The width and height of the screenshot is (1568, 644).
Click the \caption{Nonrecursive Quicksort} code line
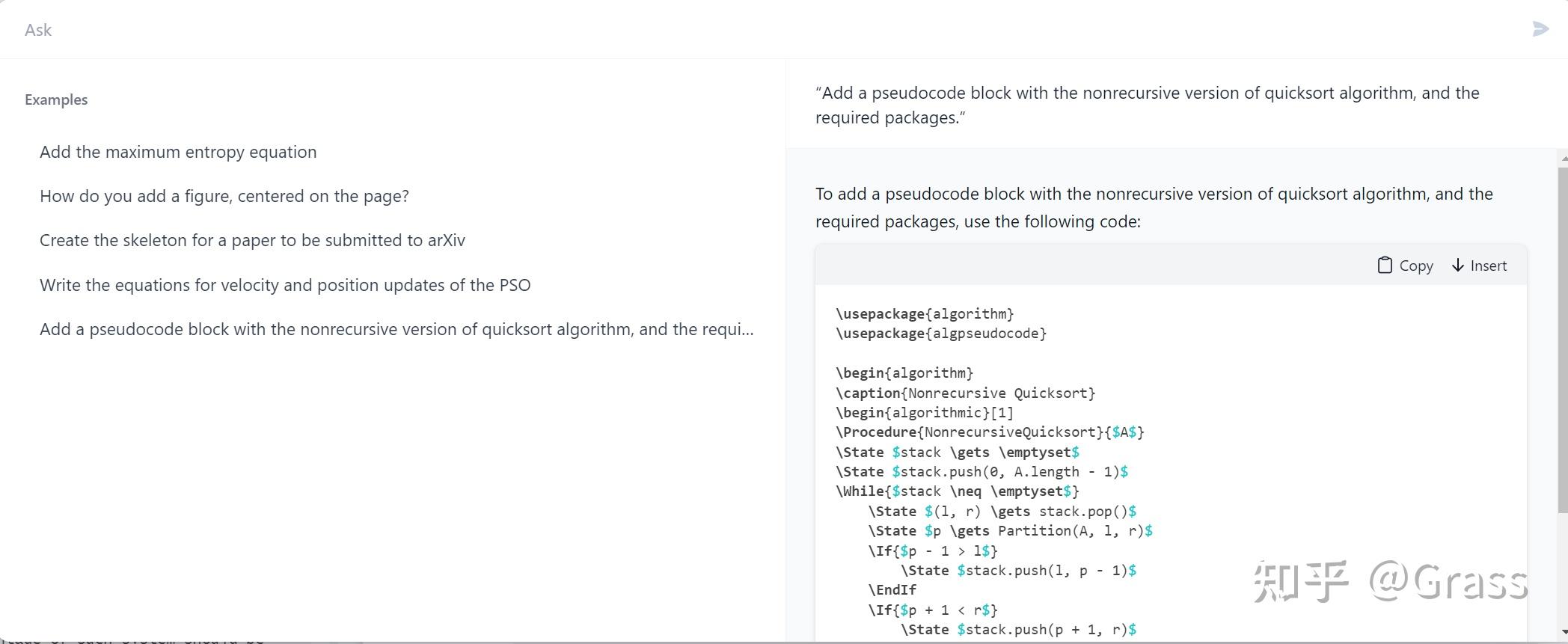point(965,393)
